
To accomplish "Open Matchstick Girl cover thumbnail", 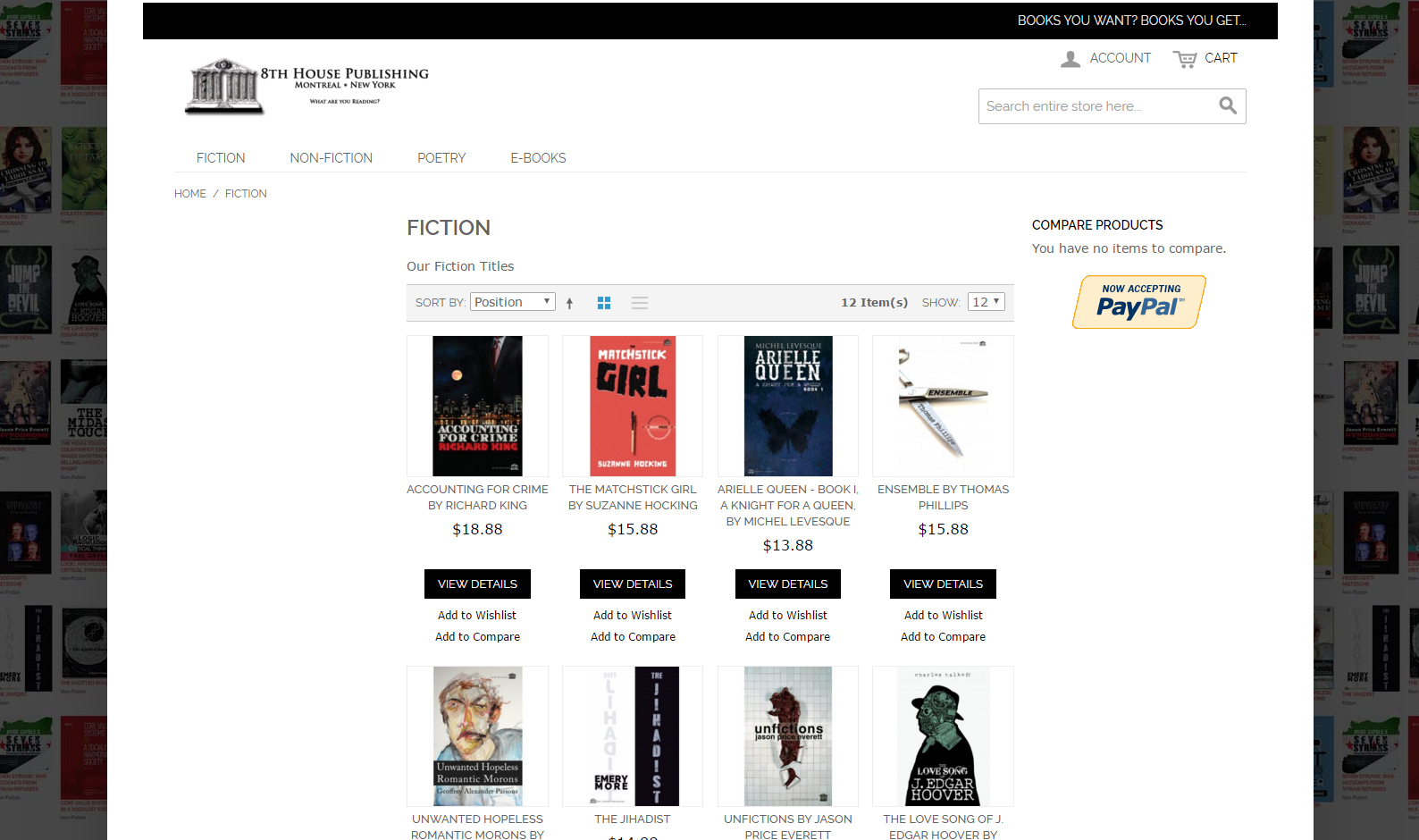I will [x=633, y=406].
